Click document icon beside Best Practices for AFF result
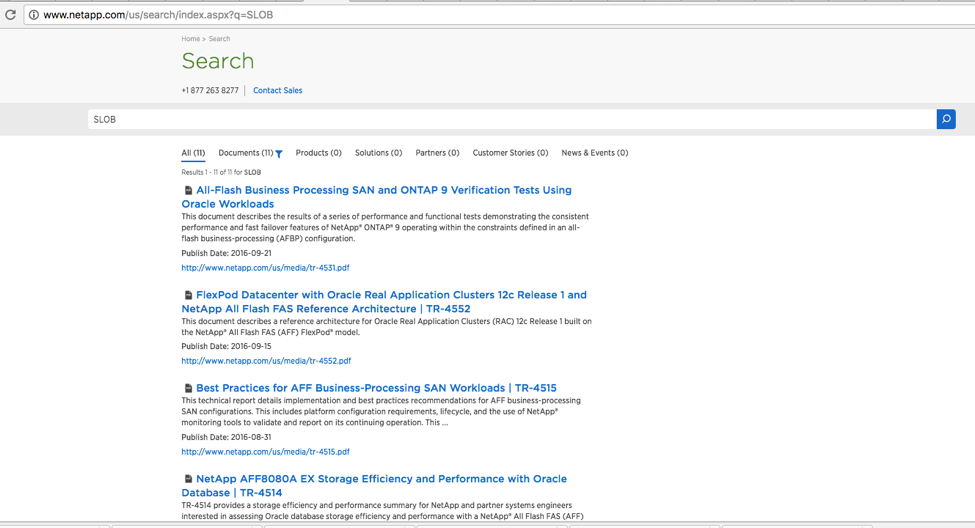This screenshot has width=975, height=528. click(x=188, y=388)
